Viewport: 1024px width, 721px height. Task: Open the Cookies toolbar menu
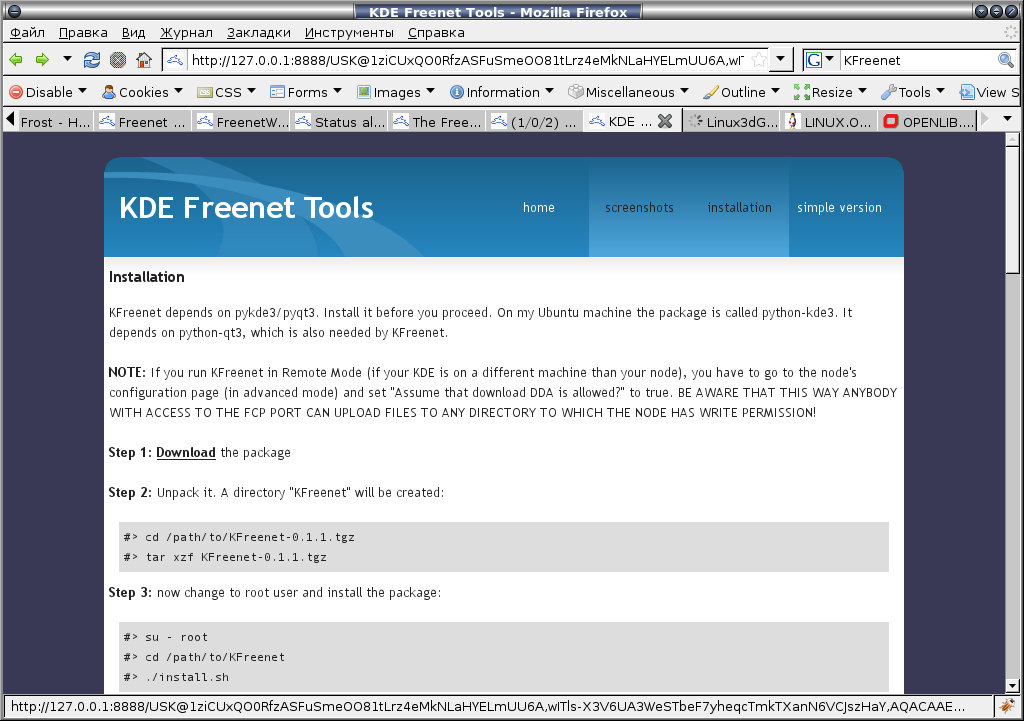(142, 92)
